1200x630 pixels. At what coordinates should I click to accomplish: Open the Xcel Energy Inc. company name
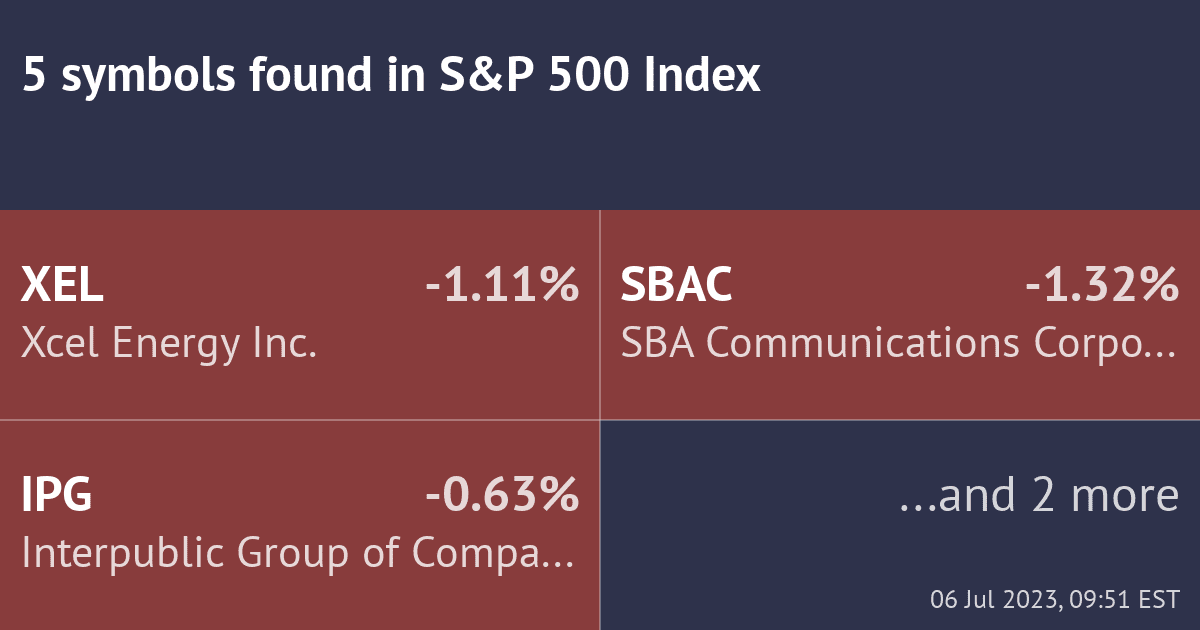[x=169, y=345]
